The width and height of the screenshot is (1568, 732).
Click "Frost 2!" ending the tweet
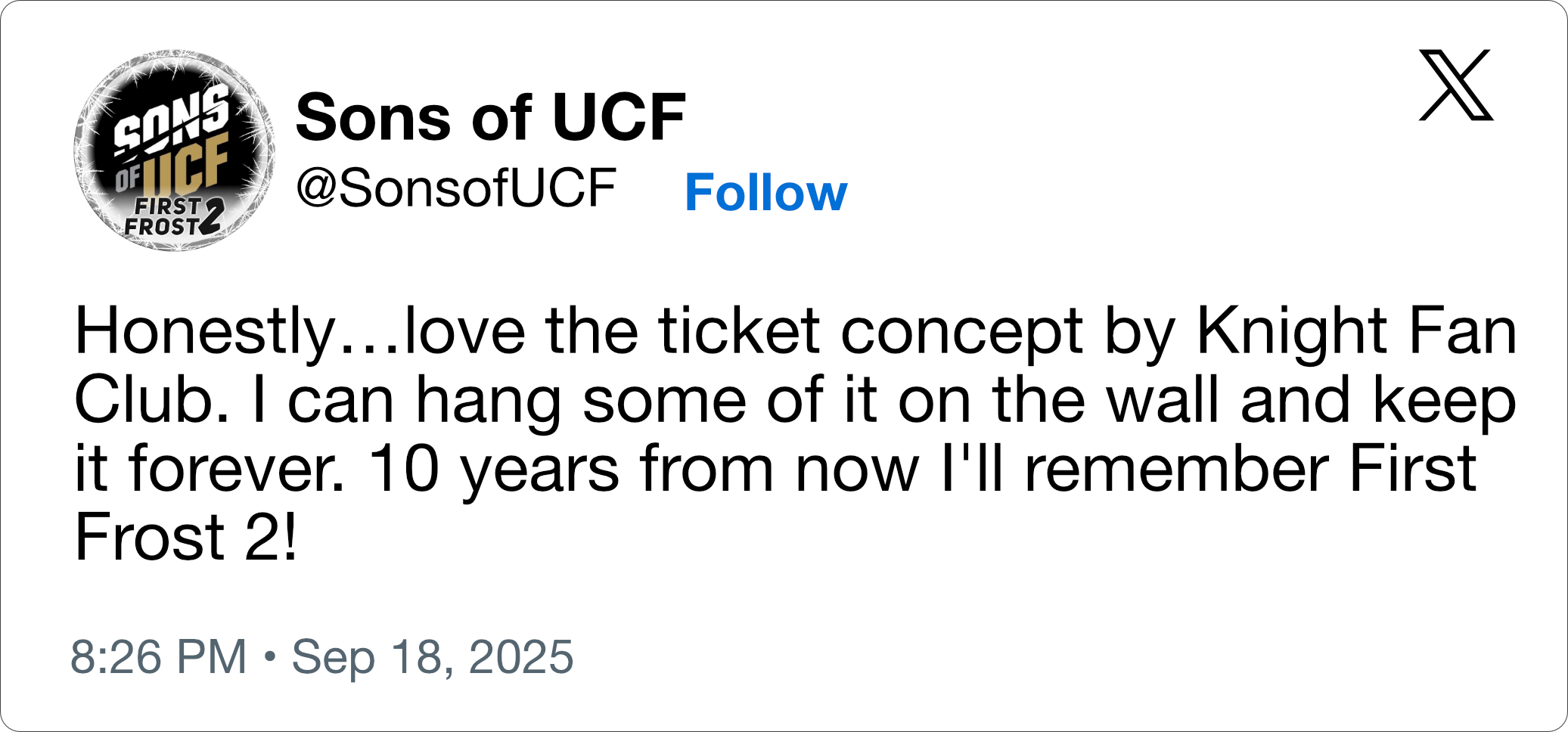(186, 536)
